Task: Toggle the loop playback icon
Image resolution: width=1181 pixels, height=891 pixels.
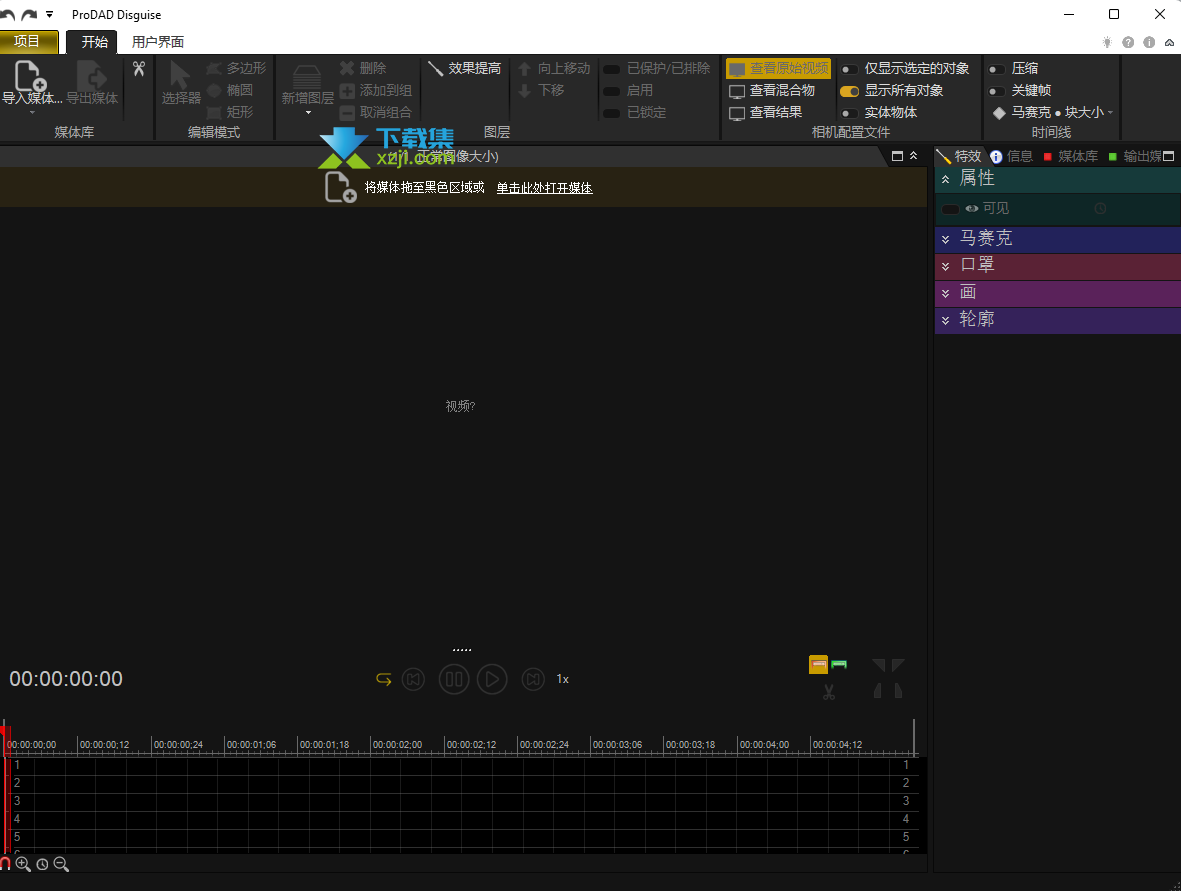Action: [383, 679]
